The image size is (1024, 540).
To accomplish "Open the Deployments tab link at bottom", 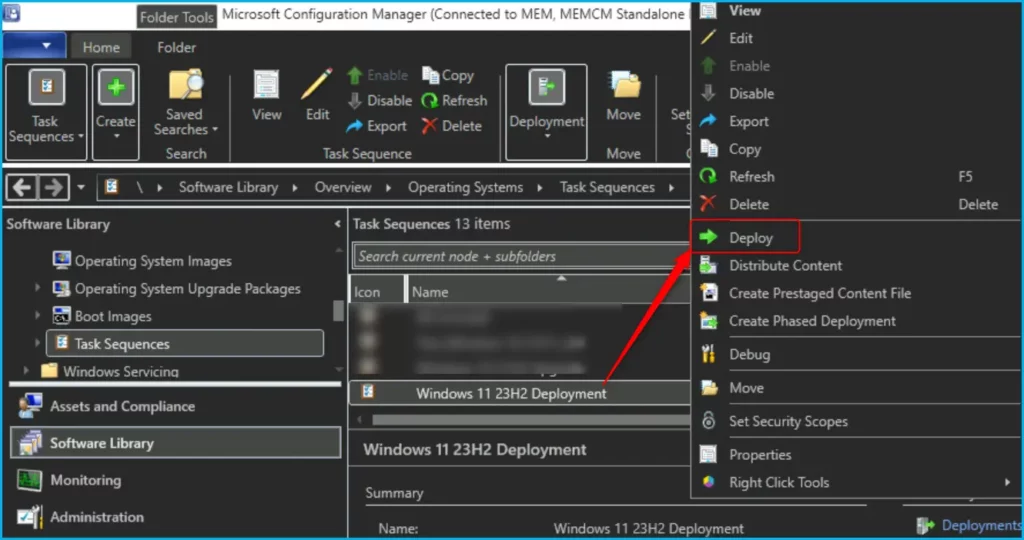I will (969, 525).
